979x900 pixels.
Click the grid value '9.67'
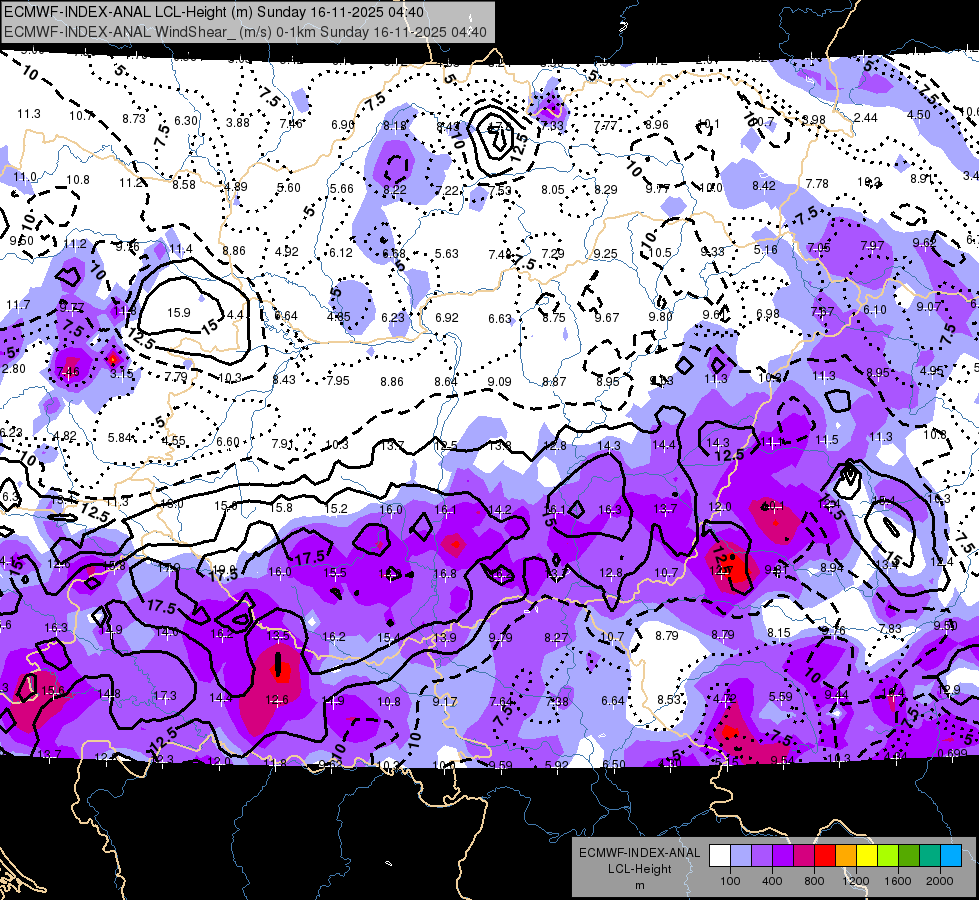click(x=607, y=318)
